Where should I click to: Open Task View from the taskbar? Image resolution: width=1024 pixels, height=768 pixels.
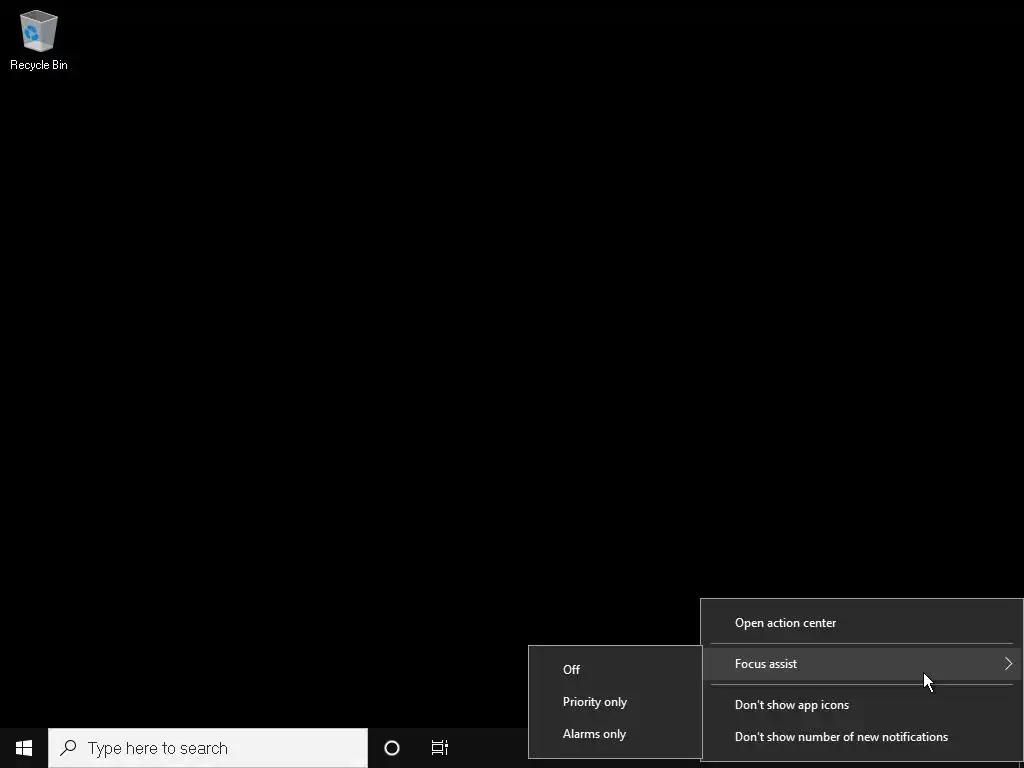[440, 748]
